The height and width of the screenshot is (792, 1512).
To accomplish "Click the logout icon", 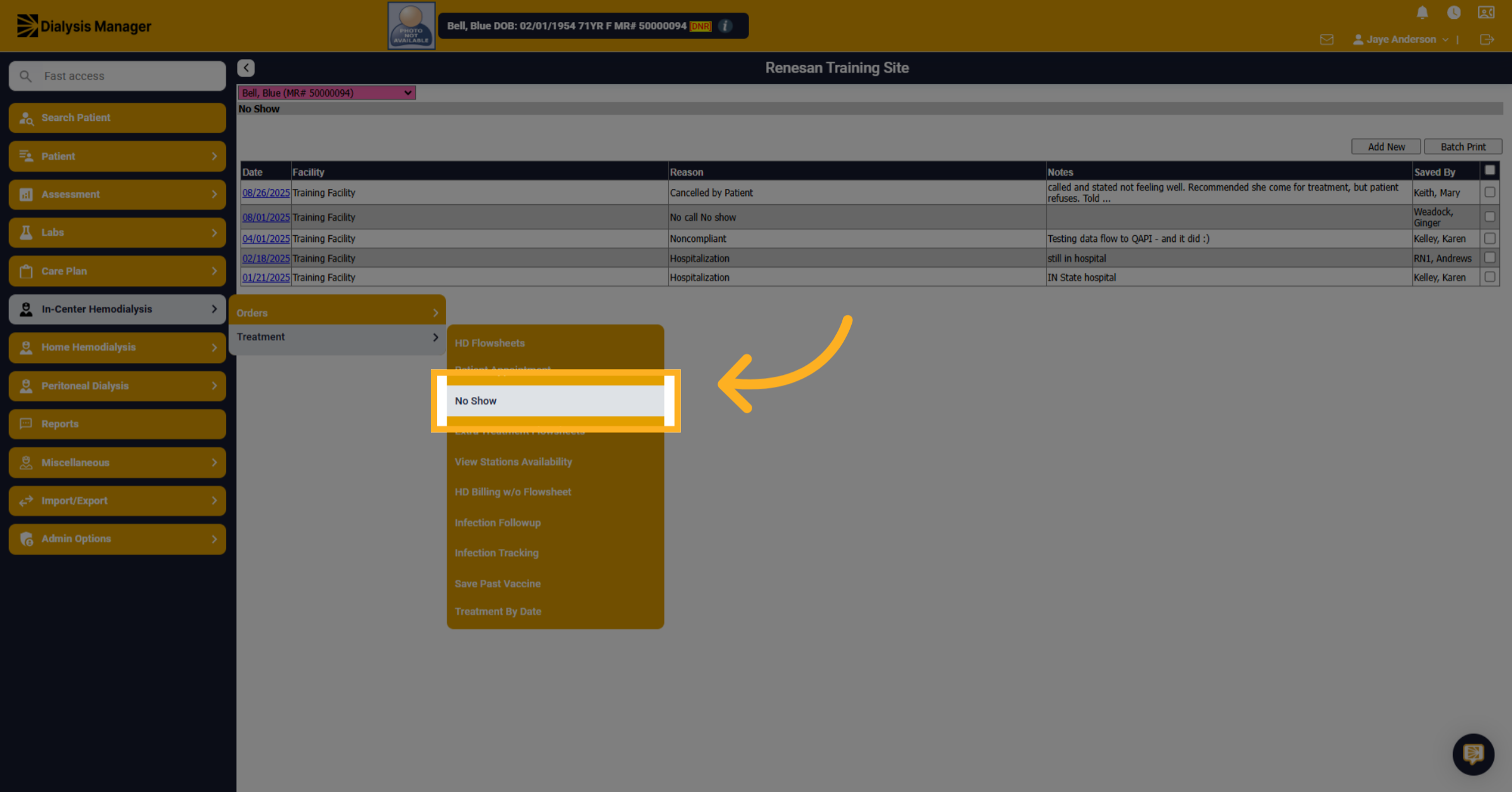I will (x=1487, y=40).
